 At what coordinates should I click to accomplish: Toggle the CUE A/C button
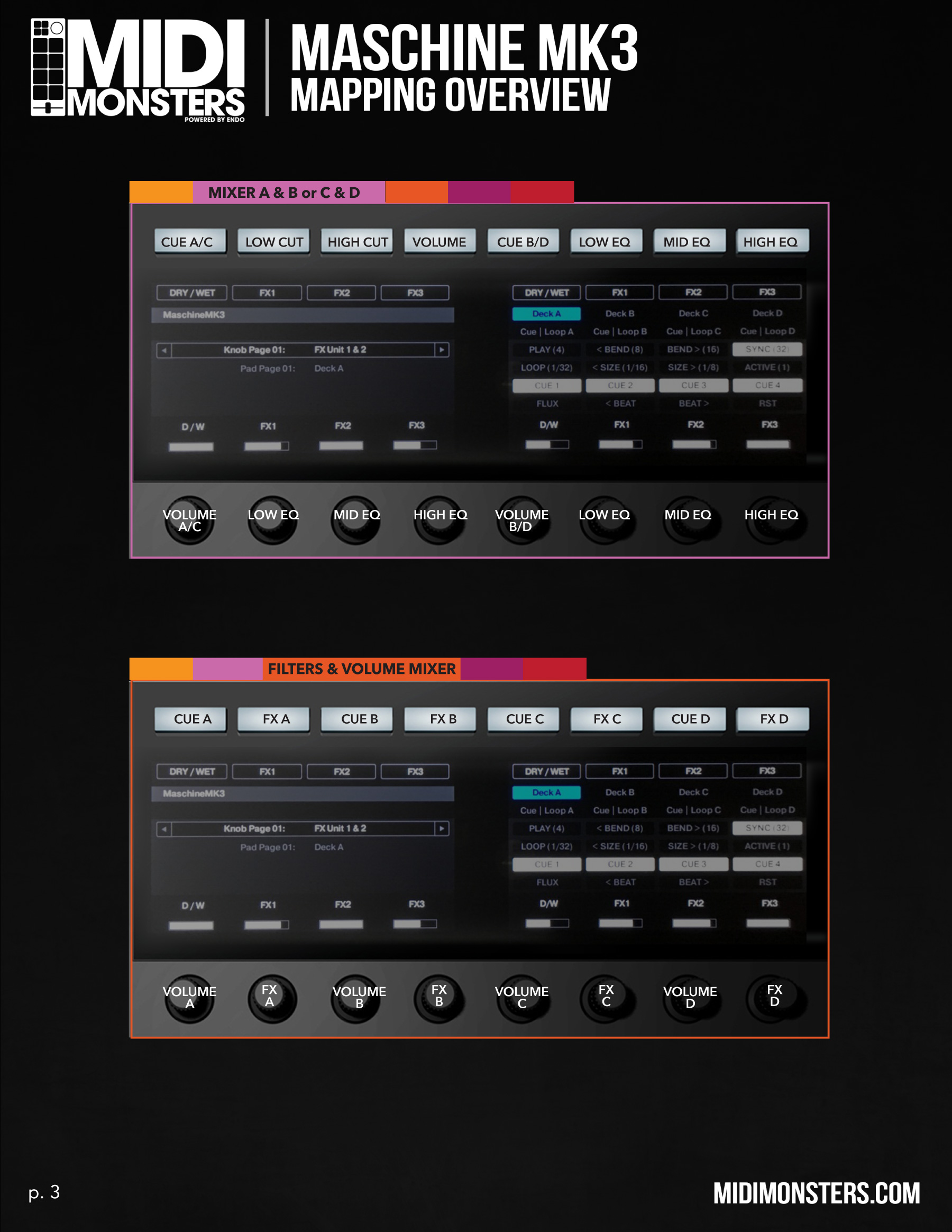[x=190, y=241]
